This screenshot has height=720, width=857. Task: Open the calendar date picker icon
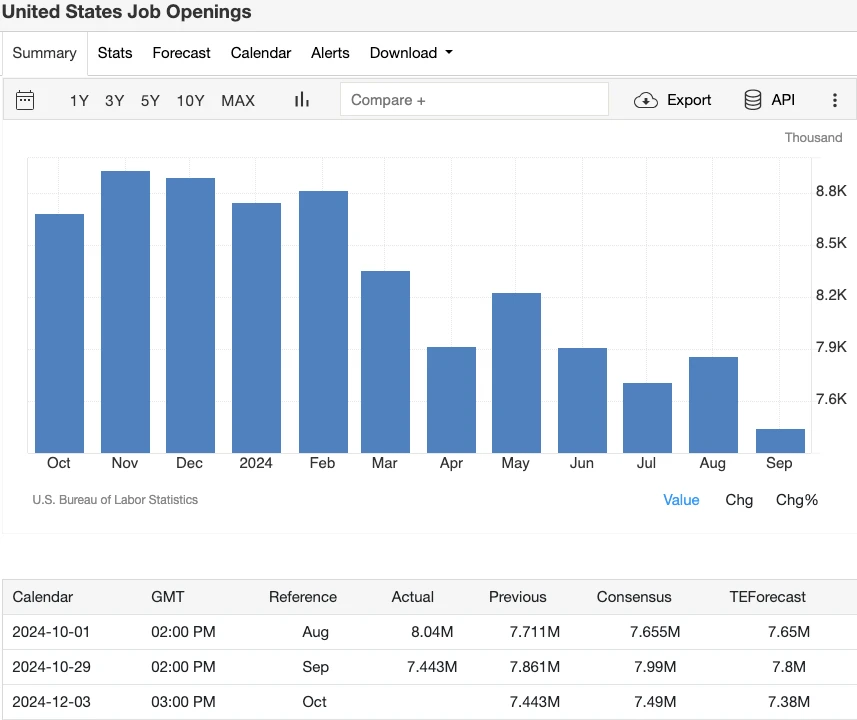tap(25, 100)
